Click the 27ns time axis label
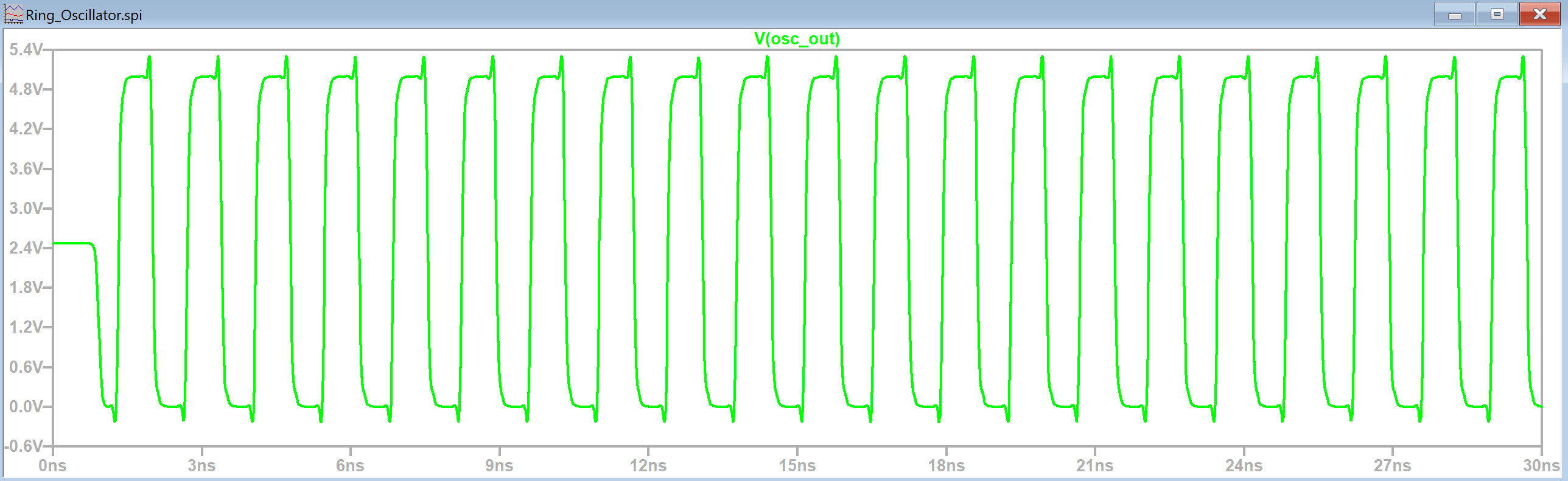This screenshot has width=1568, height=481. pos(1392,466)
